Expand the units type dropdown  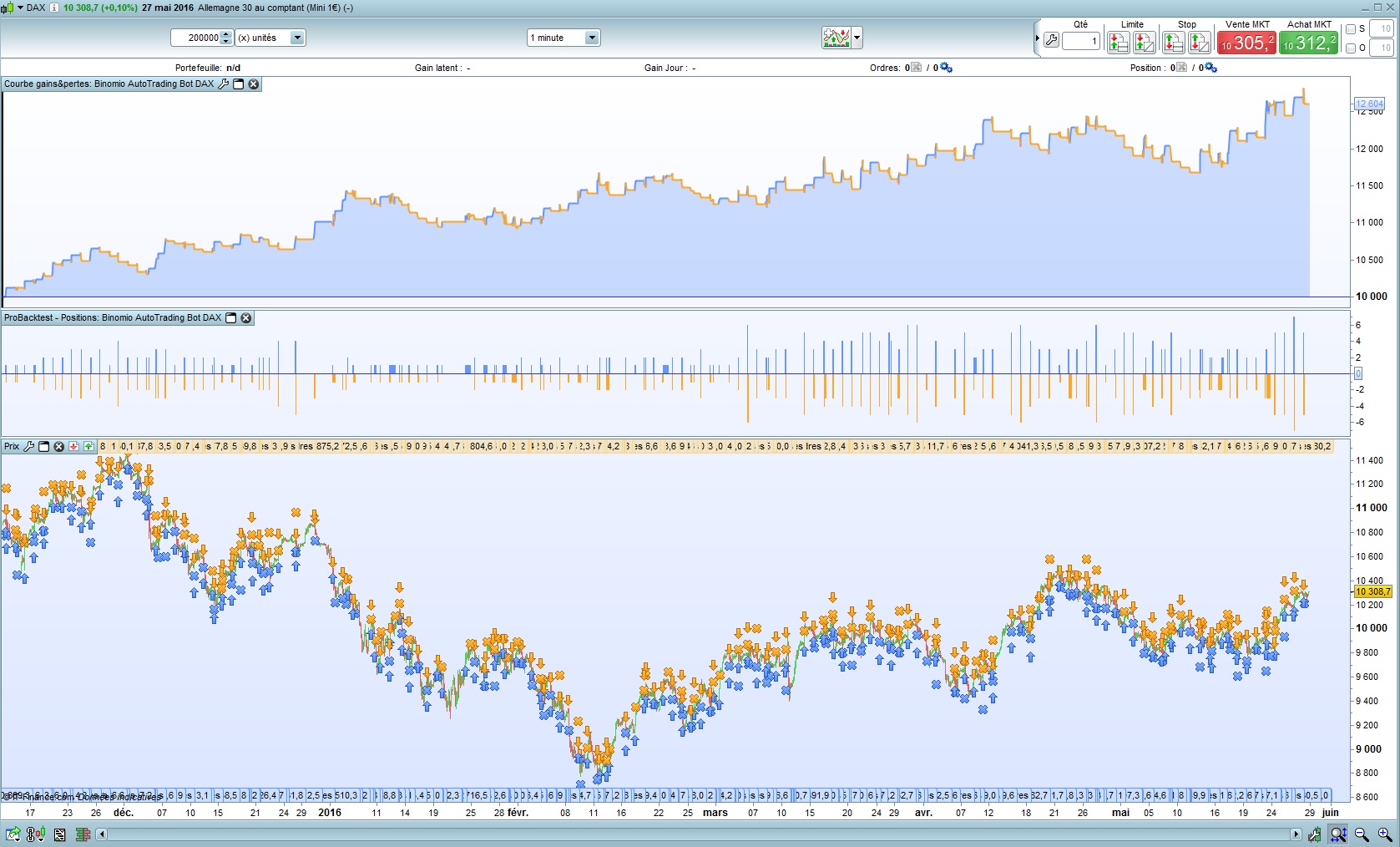[296, 38]
